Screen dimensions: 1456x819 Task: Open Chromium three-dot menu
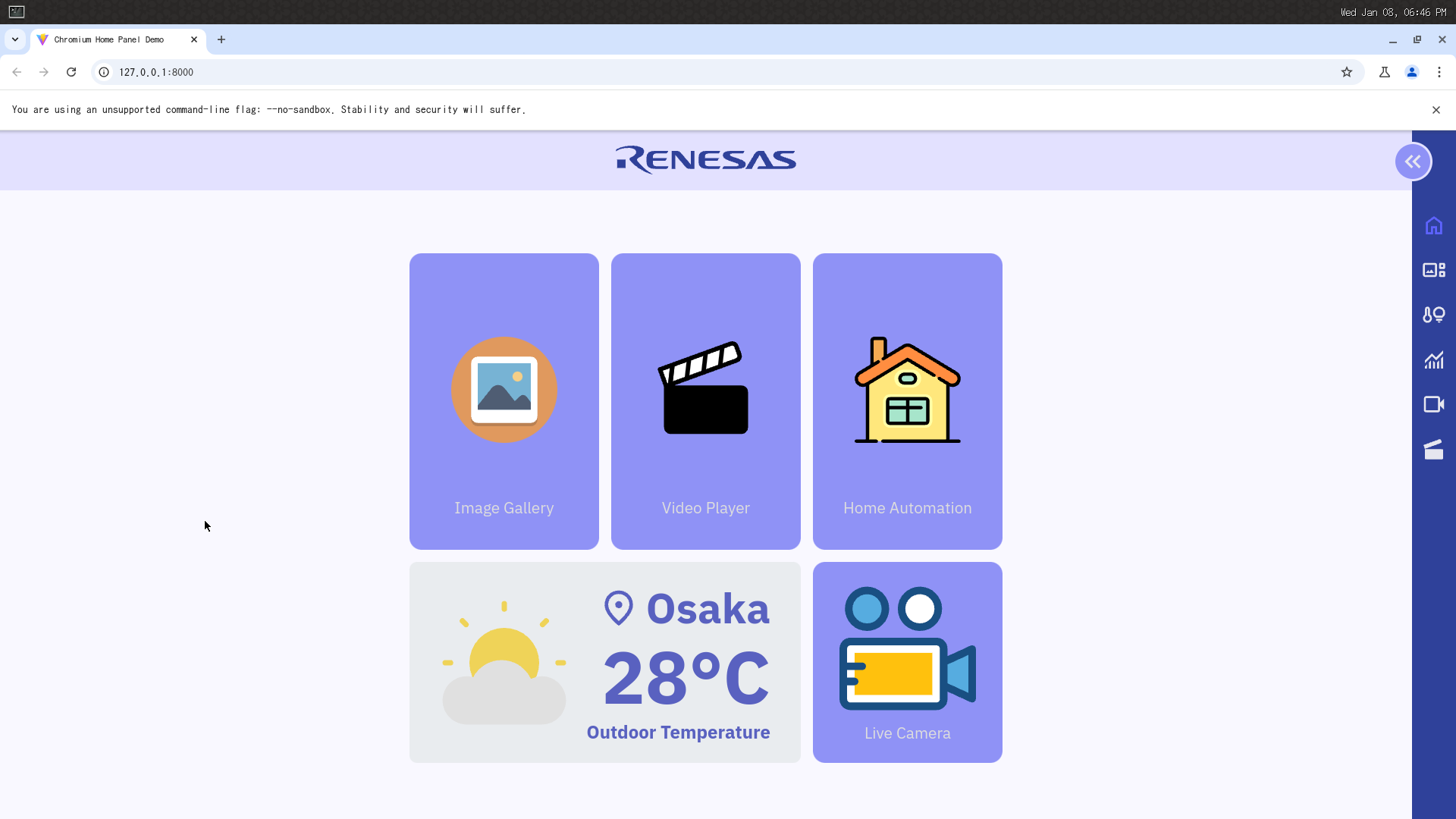(x=1439, y=72)
